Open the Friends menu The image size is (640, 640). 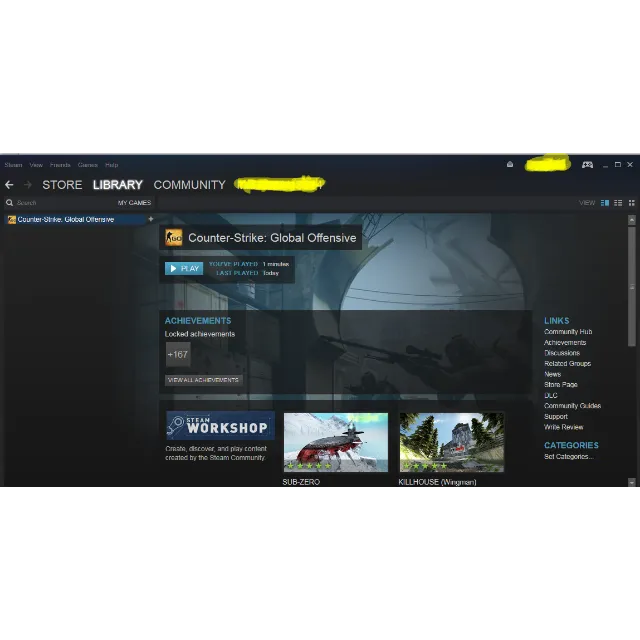[60, 165]
